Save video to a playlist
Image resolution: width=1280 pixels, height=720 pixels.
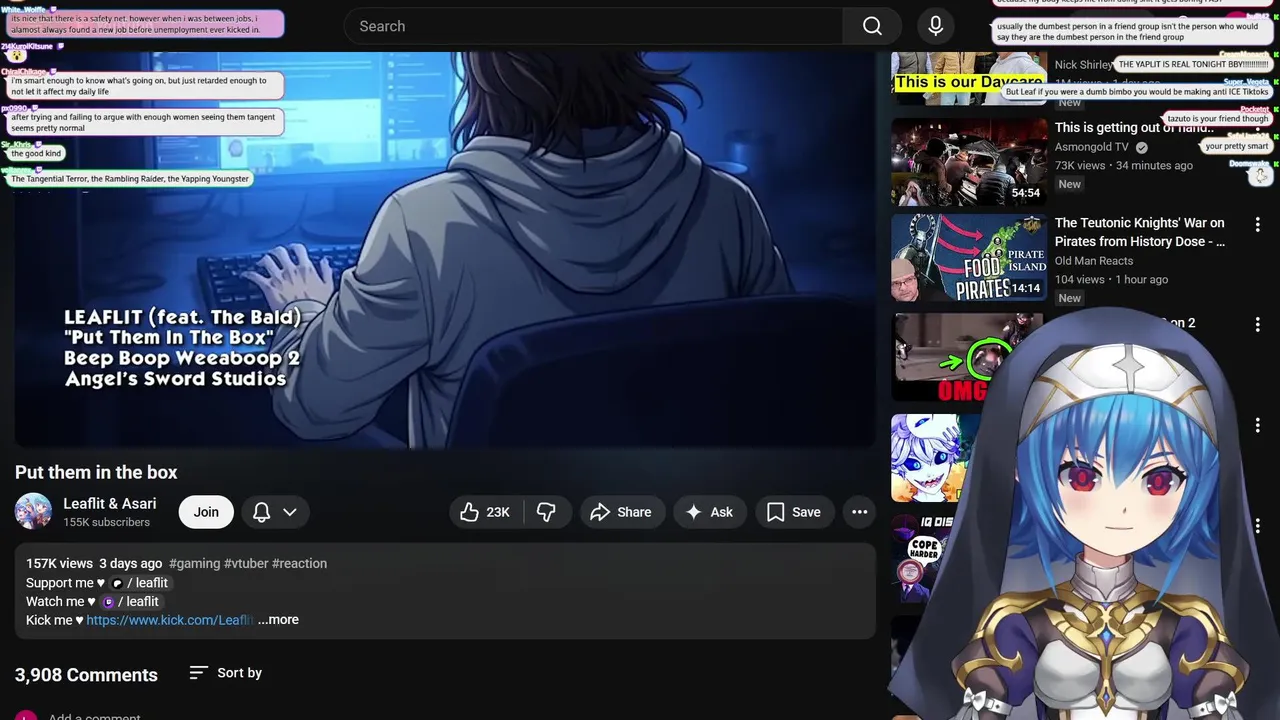794,512
